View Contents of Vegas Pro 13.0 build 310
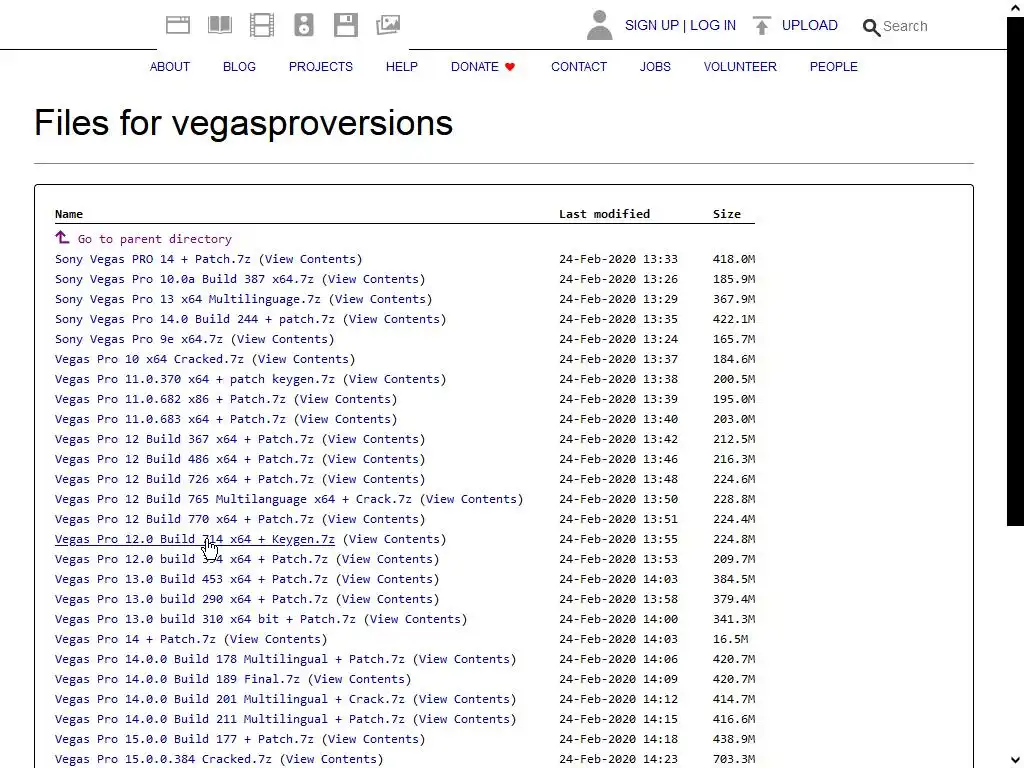 (415, 619)
